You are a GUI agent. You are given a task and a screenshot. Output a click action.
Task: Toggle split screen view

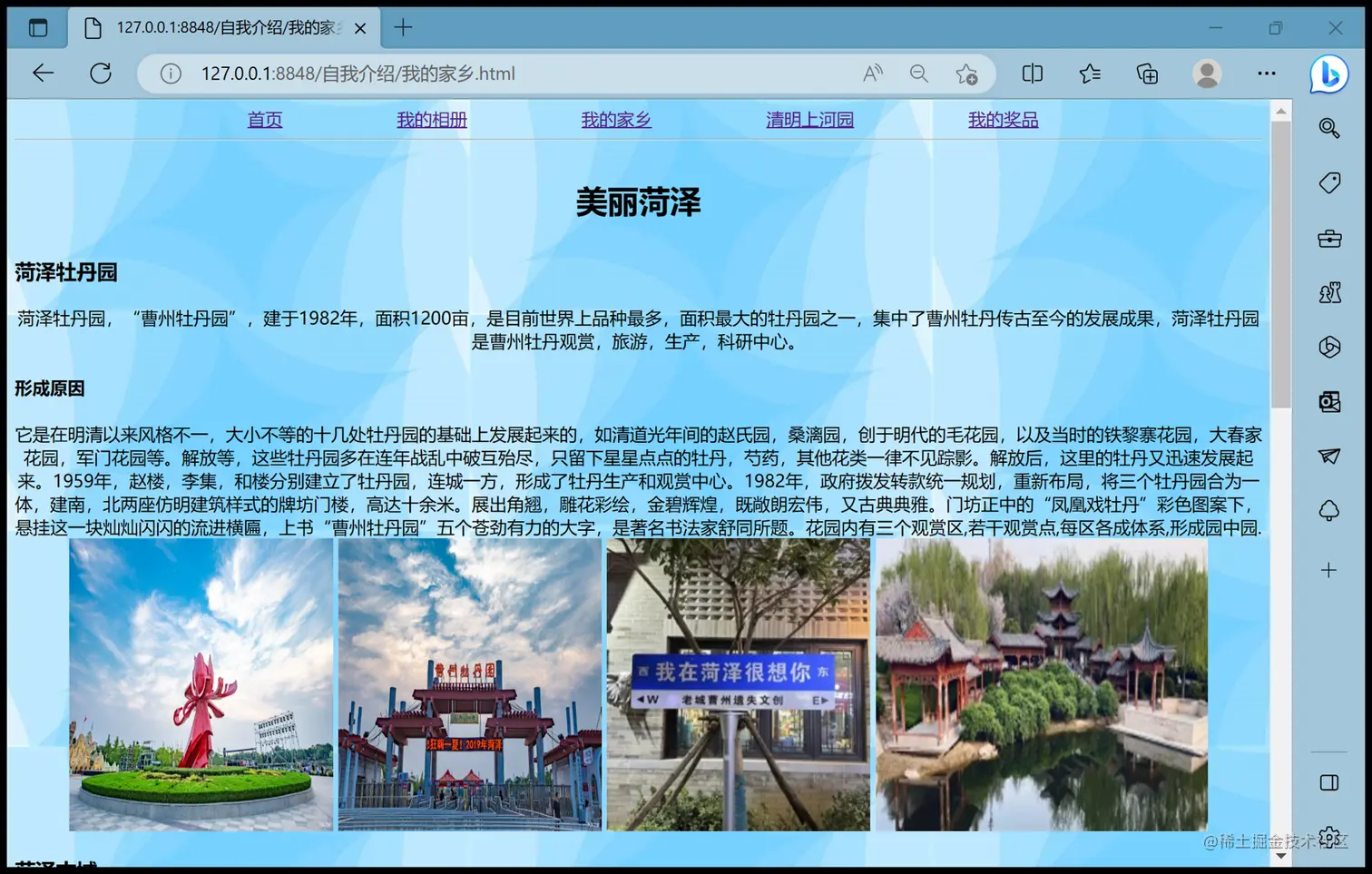click(1032, 74)
